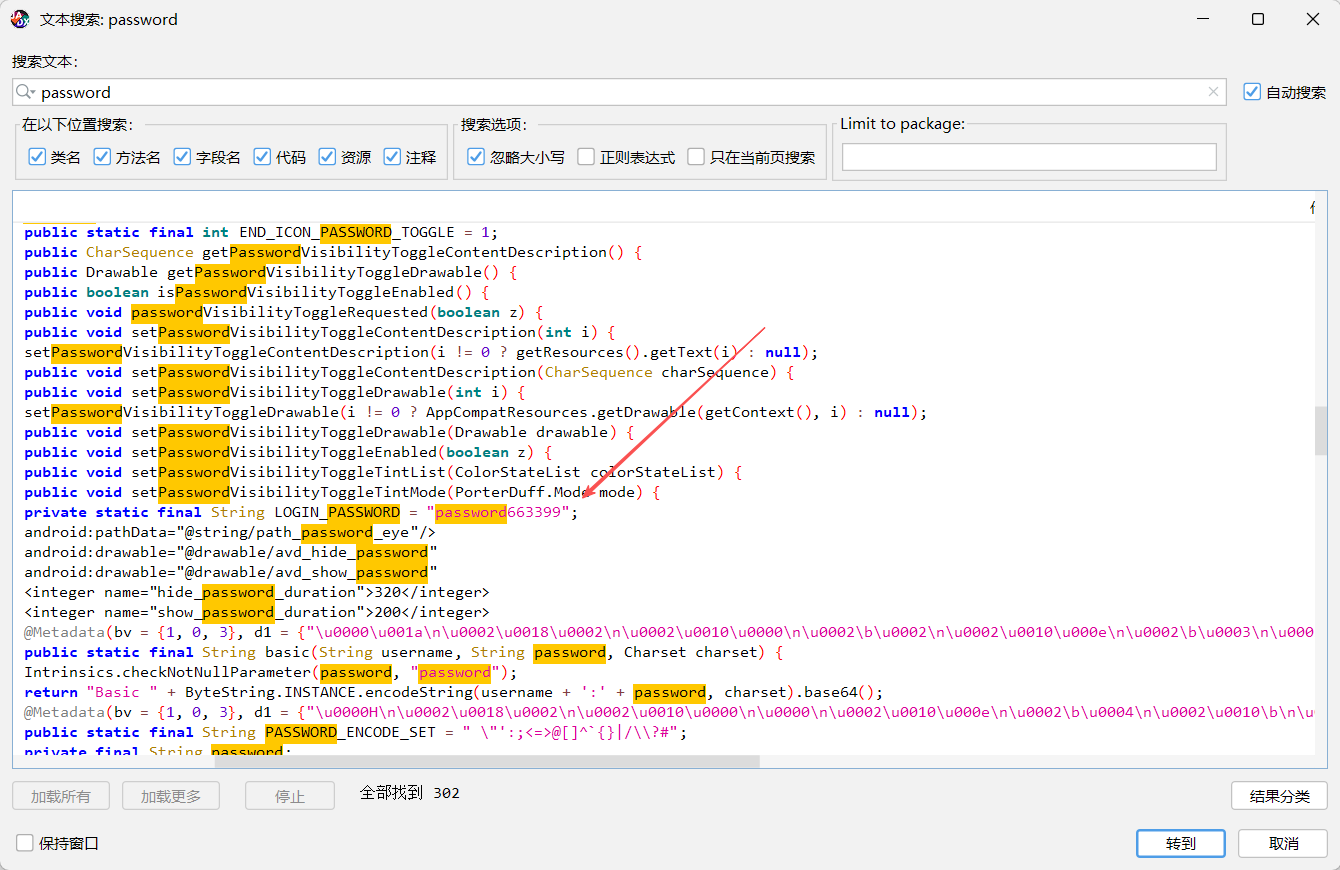Screen dimensions: 1340x870
Task: Click the 取消 button
Action: (x=1283, y=843)
